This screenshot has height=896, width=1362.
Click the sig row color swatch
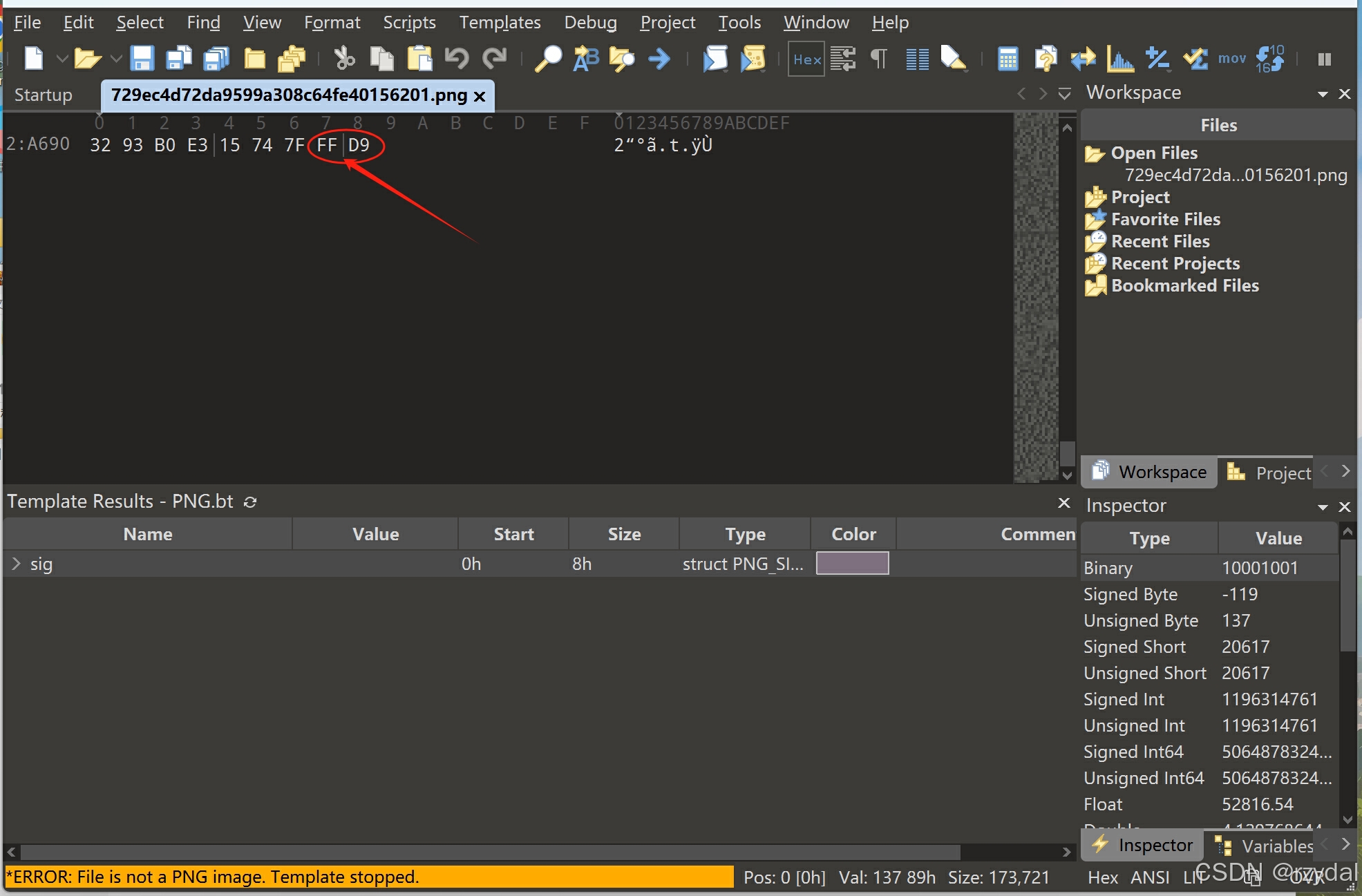pos(852,564)
